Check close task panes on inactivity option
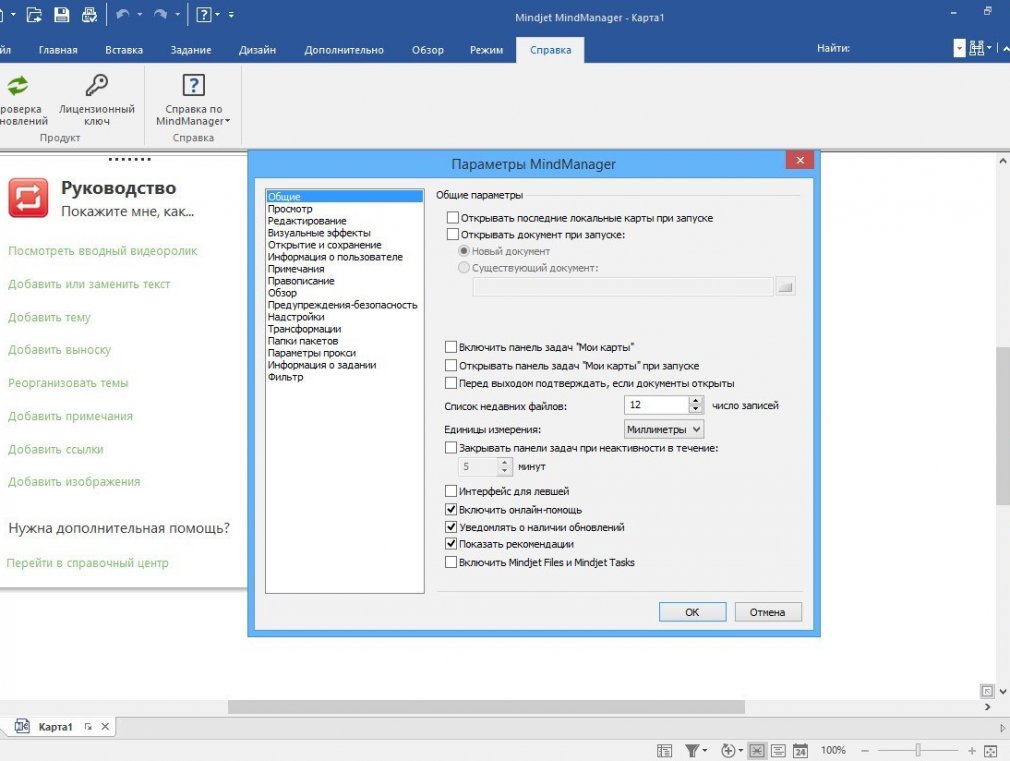This screenshot has height=761, width=1010. (451, 447)
